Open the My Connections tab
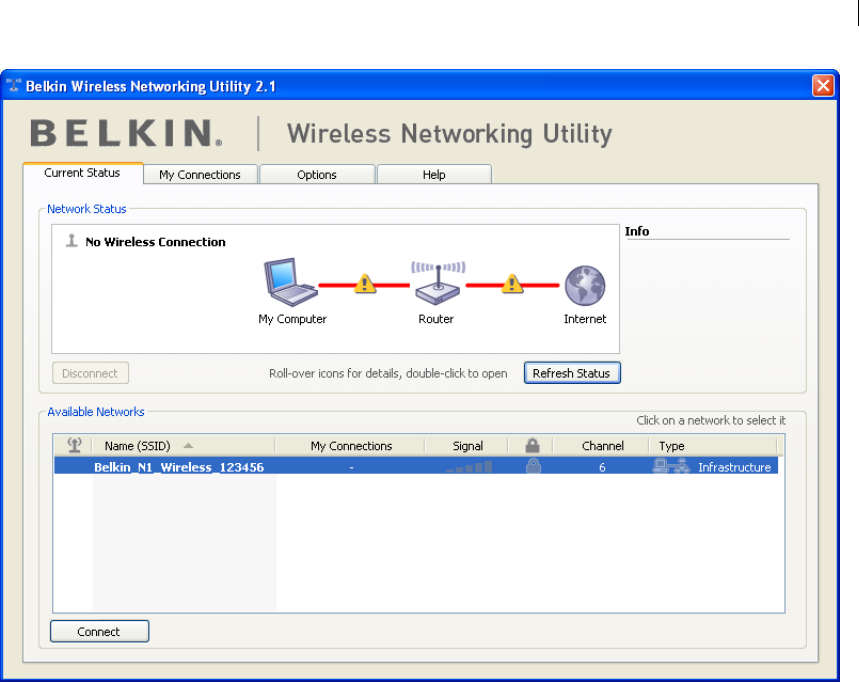This screenshot has width=859, height=682. [200, 175]
